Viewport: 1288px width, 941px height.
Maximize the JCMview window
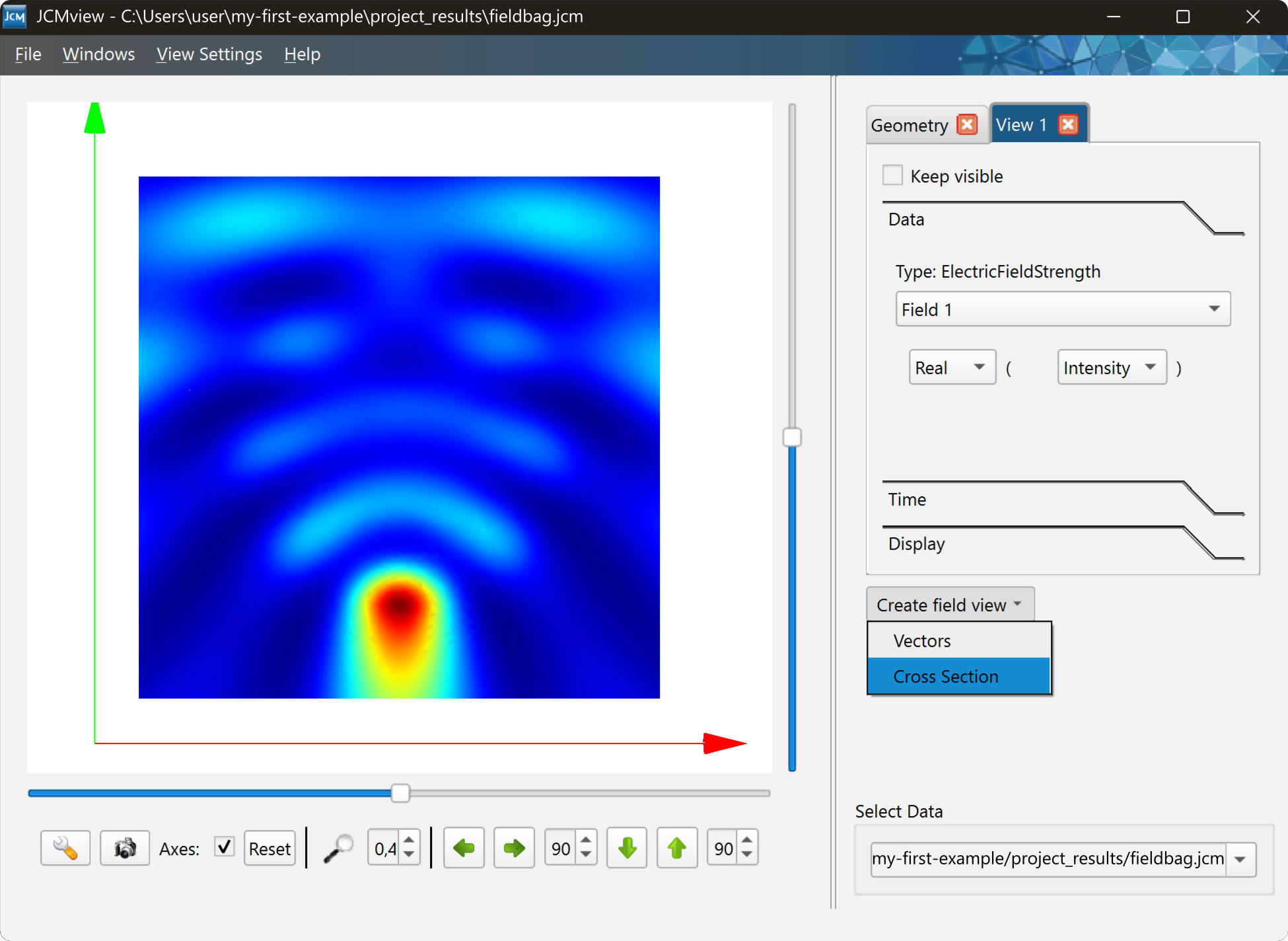1183,17
